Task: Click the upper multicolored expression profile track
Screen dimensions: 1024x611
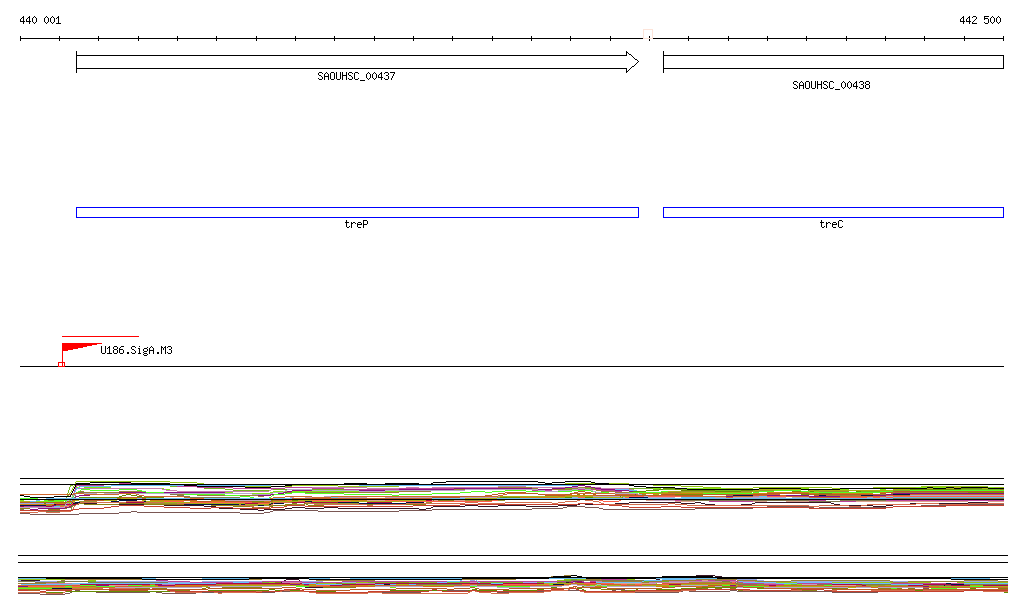Action: pyautogui.click(x=500, y=497)
